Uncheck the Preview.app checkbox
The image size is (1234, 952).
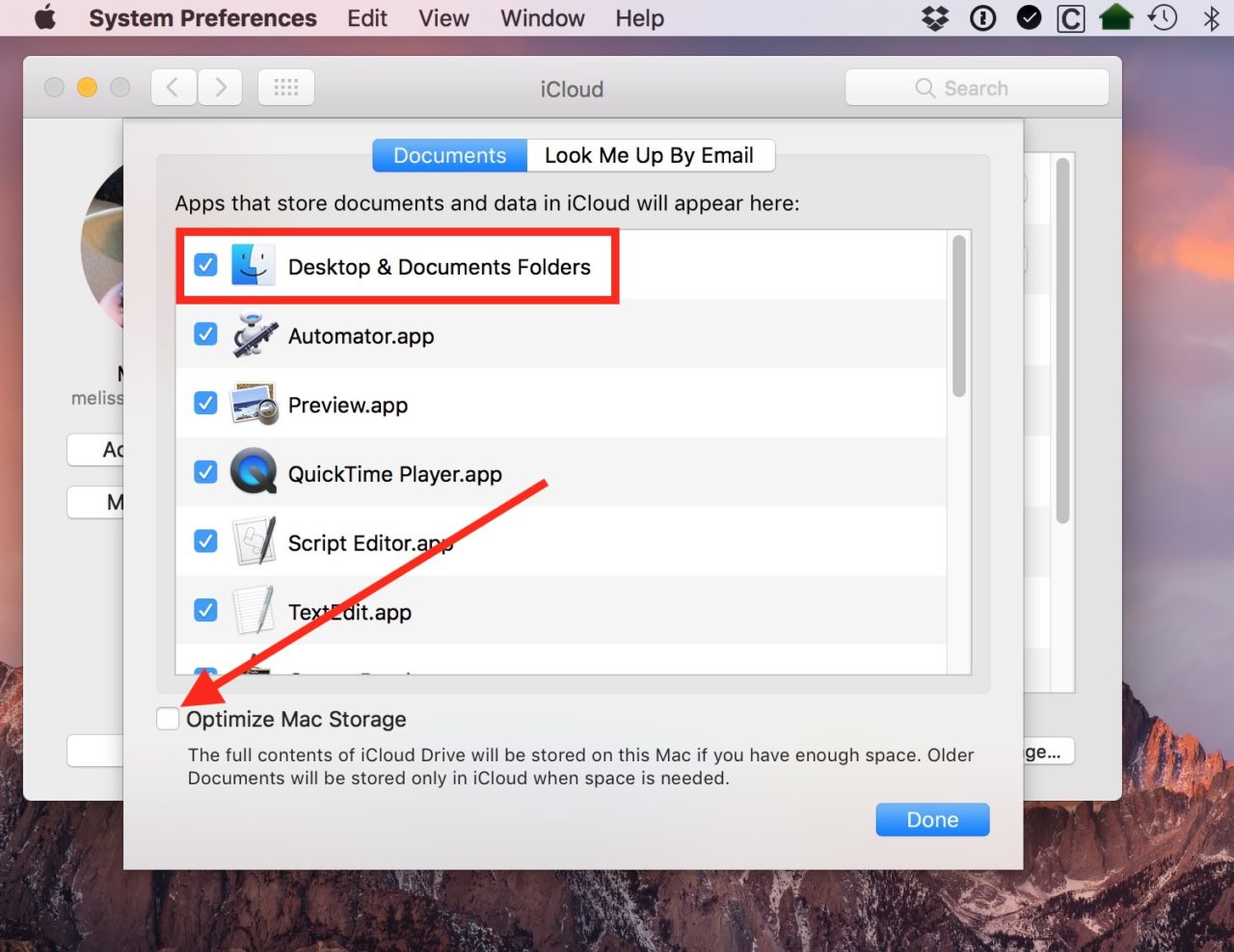pos(205,403)
